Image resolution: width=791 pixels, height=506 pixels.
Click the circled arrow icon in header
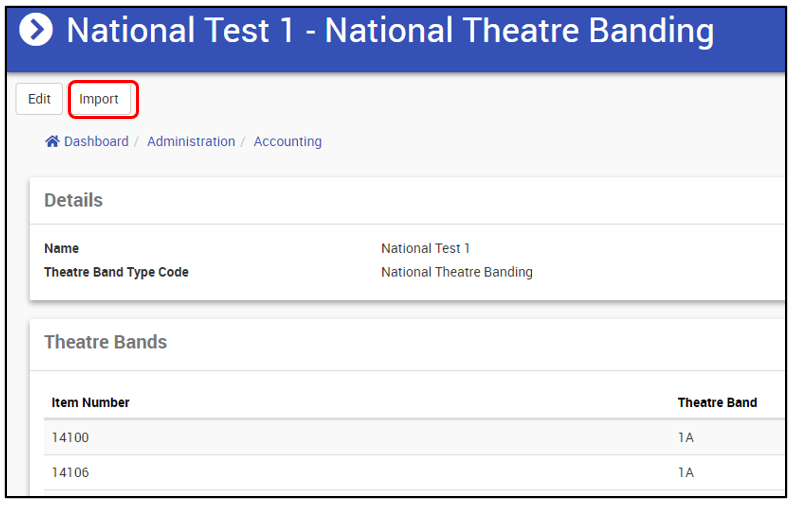36,31
